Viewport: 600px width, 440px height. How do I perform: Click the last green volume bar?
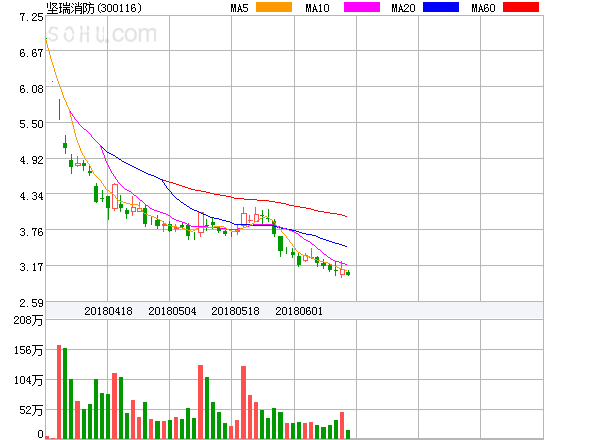click(x=348, y=434)
